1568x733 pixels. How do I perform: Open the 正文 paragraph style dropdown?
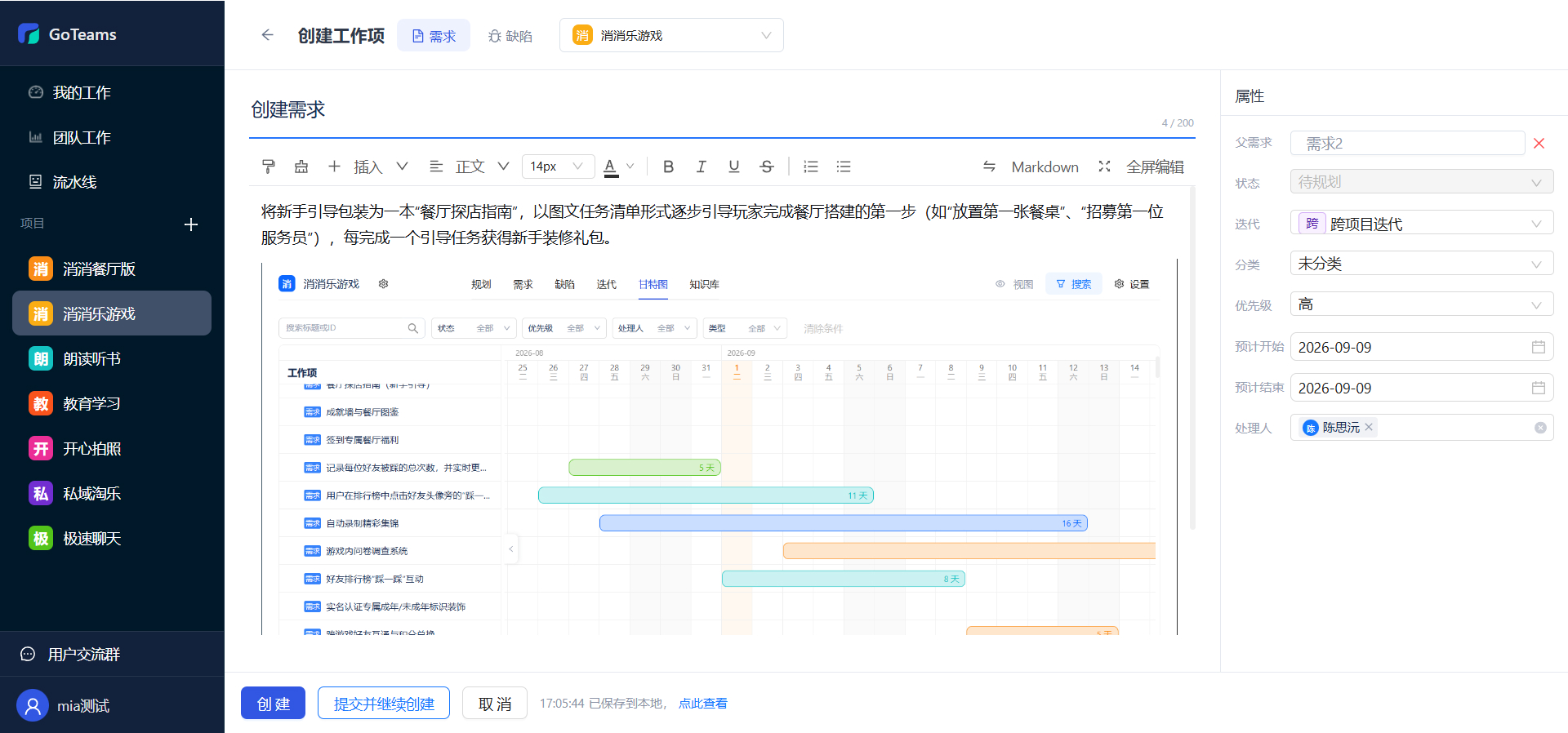tap(470, 167)
